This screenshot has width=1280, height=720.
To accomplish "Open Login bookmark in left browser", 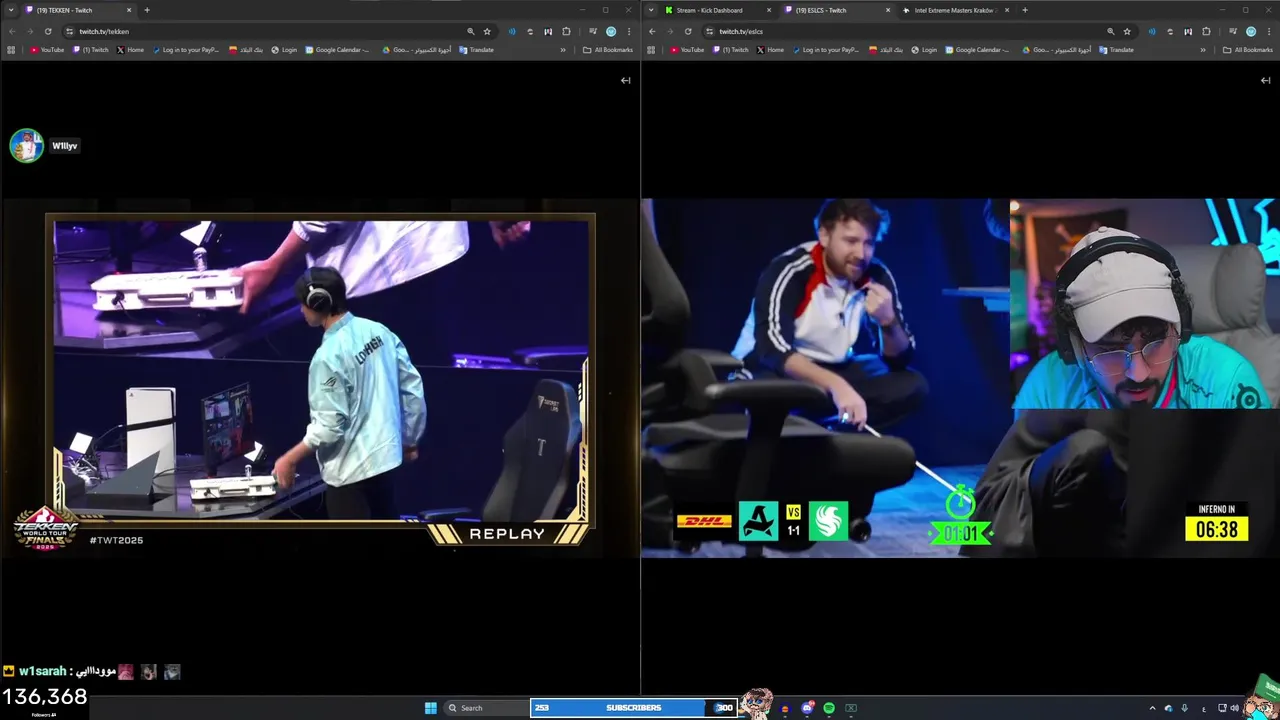I will (x=284, y=50).
